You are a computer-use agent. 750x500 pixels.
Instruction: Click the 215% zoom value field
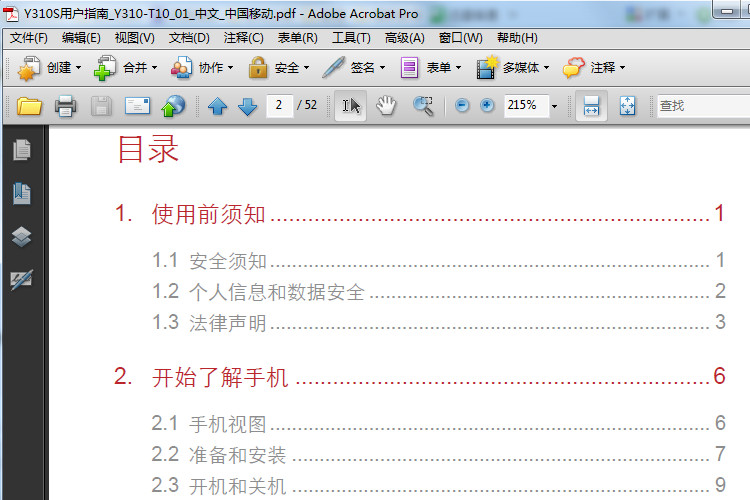pyautogui.click(x=526, y=105)
